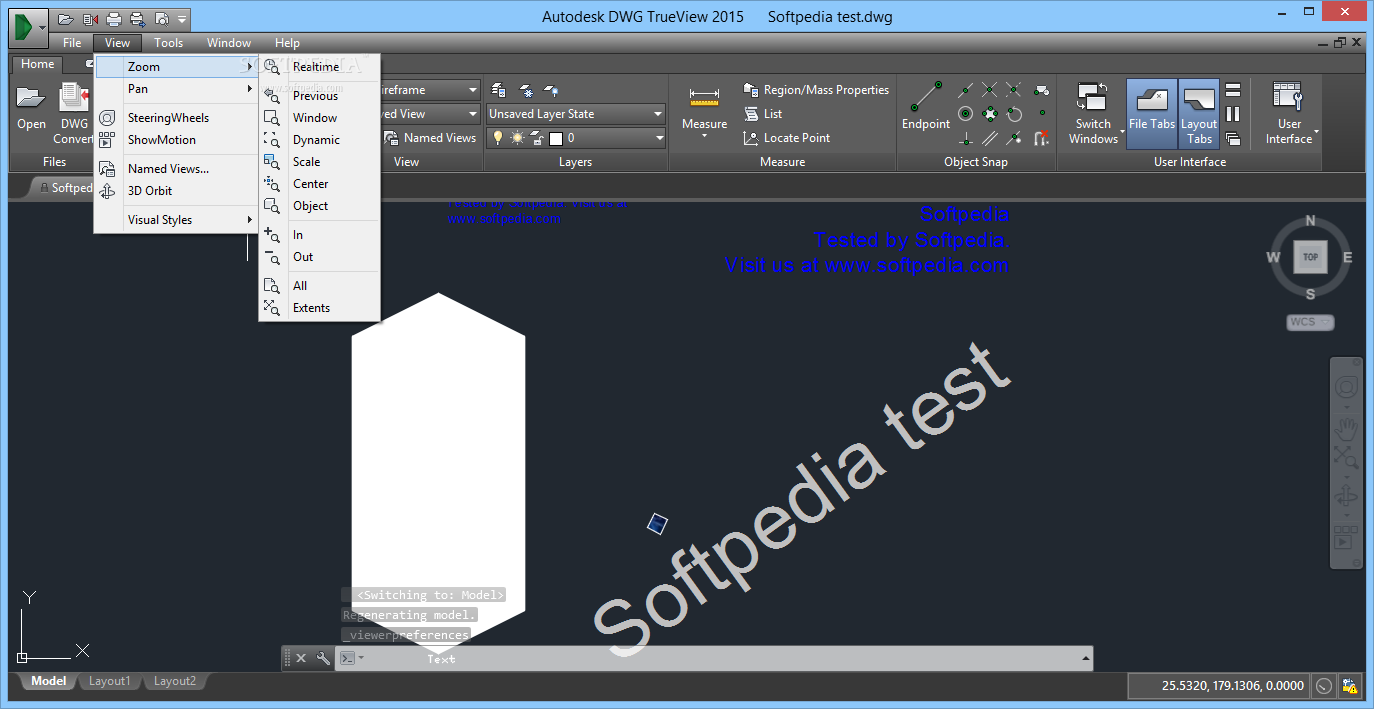Toggle the Center object snap circle icon
Image resolution: width=1374 pixels, height=709 pixels.
[966, 114]
